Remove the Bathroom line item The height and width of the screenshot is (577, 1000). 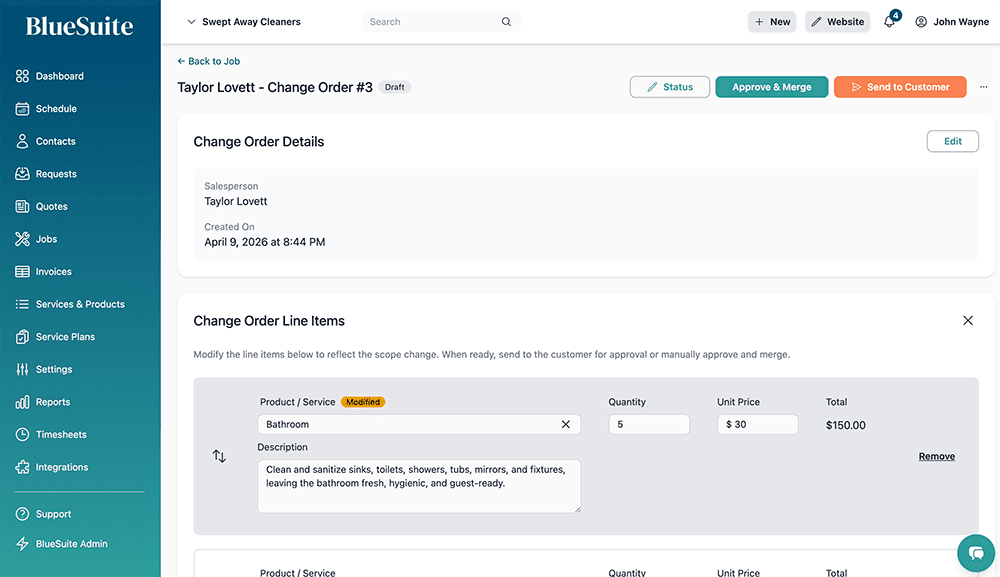pos(937,456)
